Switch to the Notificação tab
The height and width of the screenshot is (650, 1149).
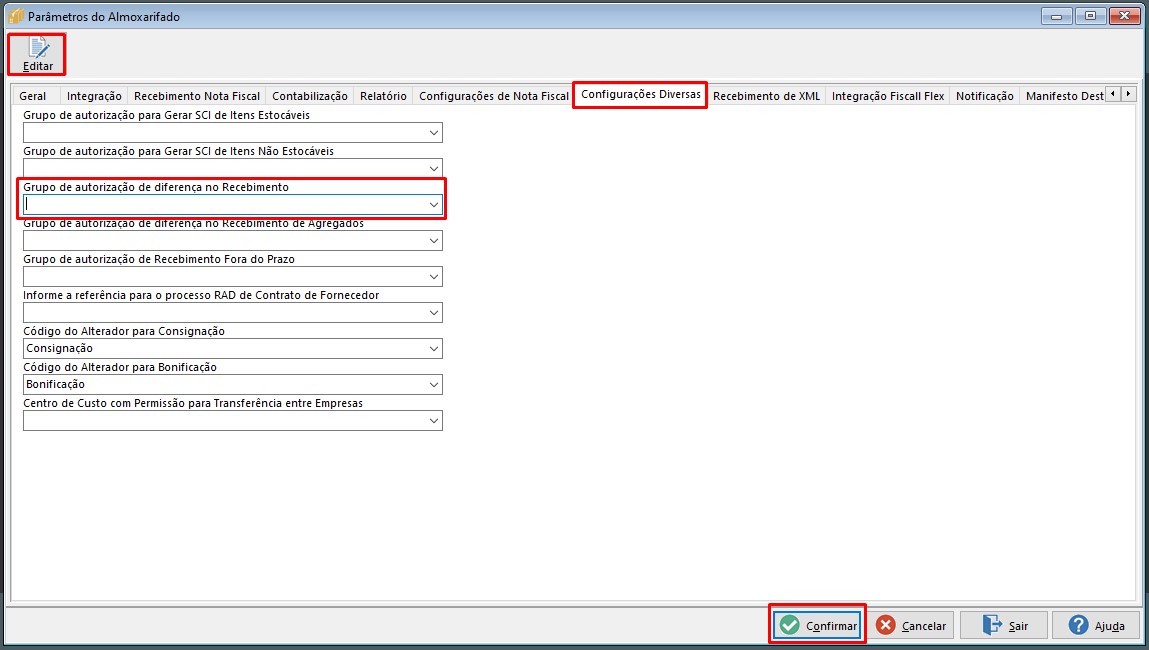tap(984, 96)
